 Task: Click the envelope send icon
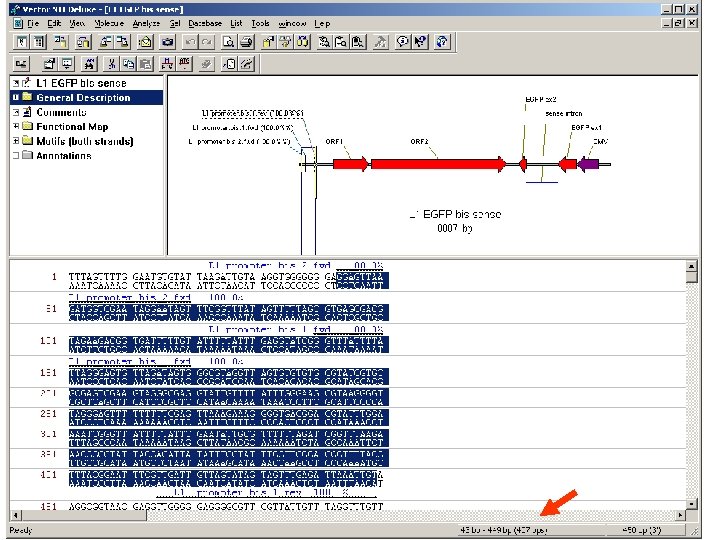(x=146, y=42)
